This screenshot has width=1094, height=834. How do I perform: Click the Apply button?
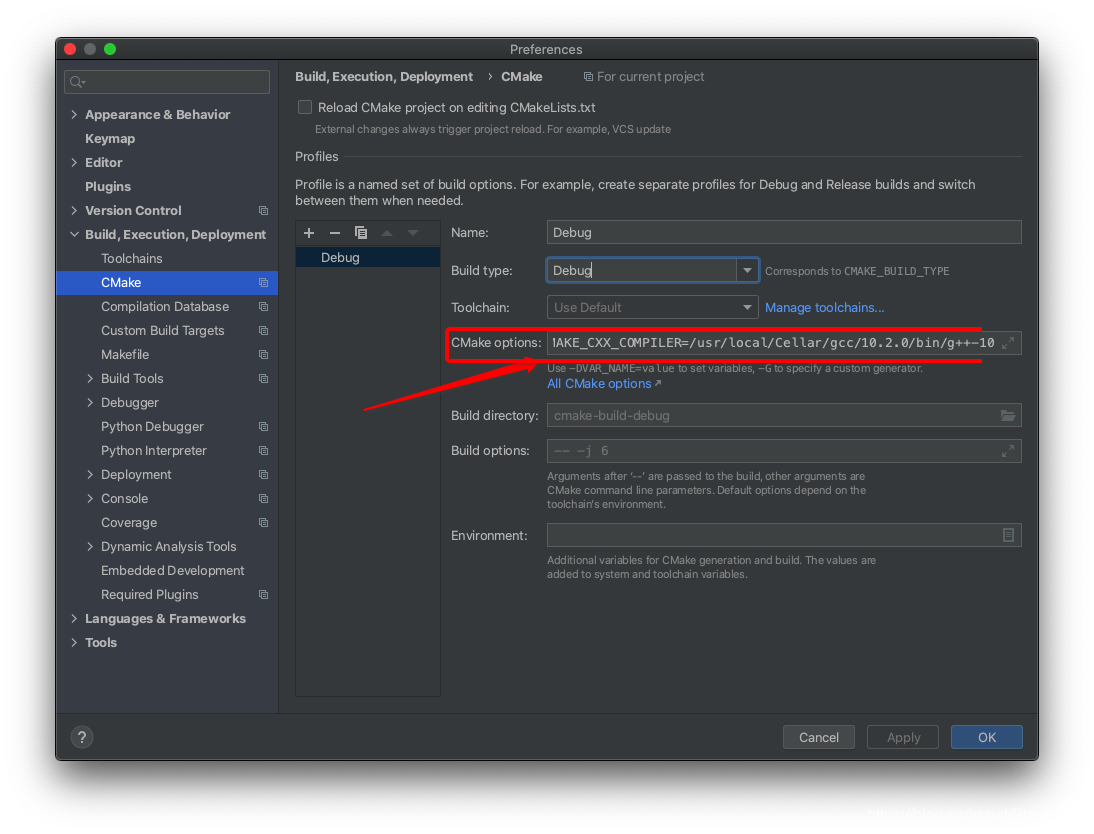pos(903,737)
